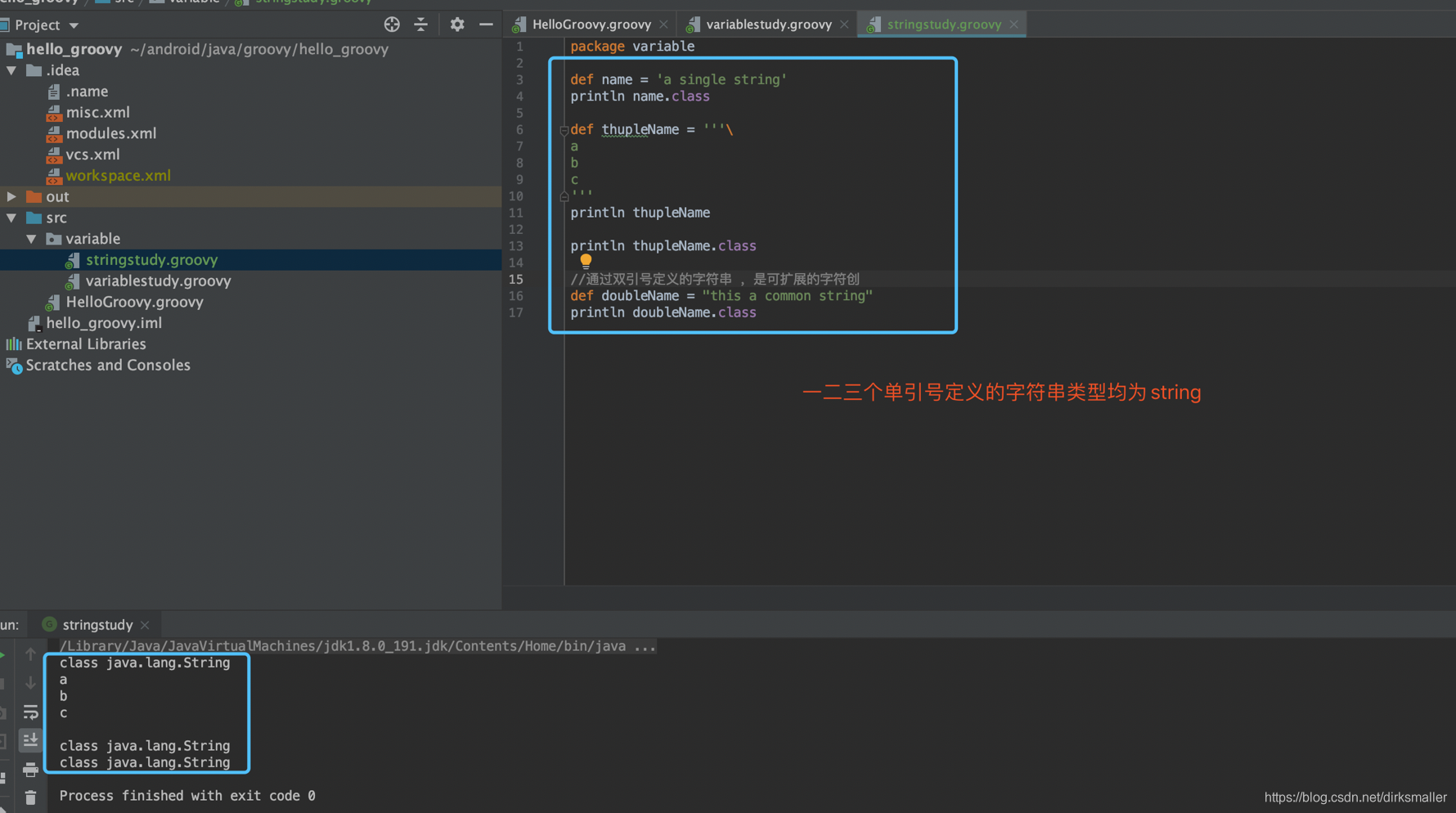This screenshot has height=813, width=1456.
Task: Select stringstudy.groovy in project tree
Action: (151, 260)
